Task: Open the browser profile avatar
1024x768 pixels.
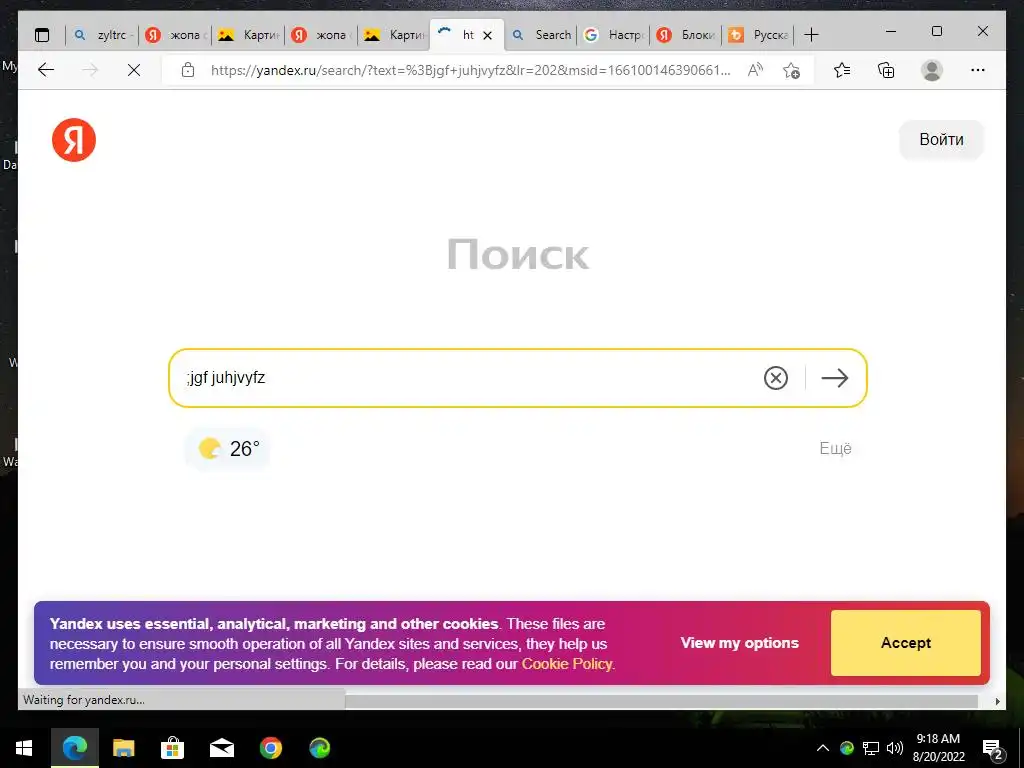Action: coord(931,70)
